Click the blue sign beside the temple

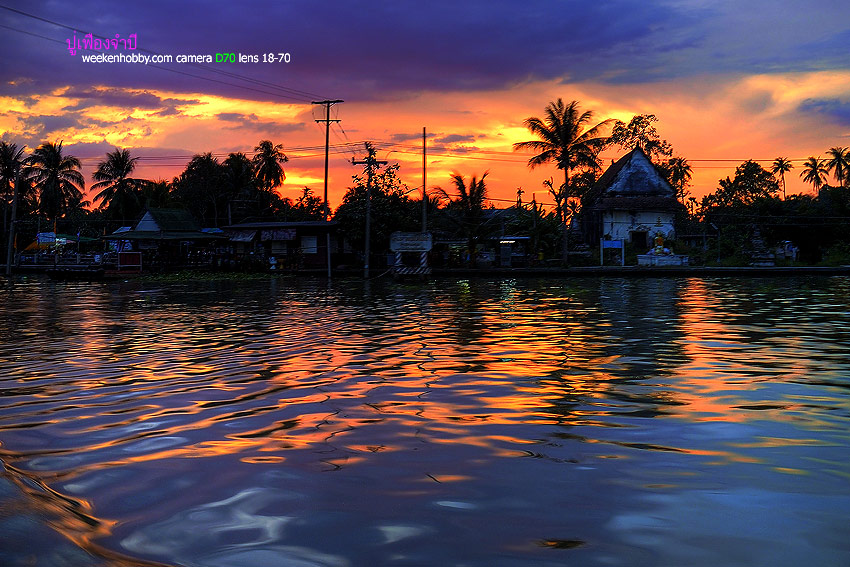[612, 244]
